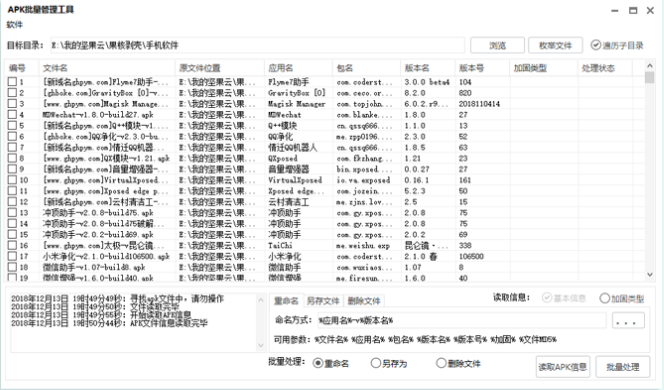This screenshot has width=664, height=390.
Task: Check the checkbox for row 6 QQ净化
Action: 12,136
